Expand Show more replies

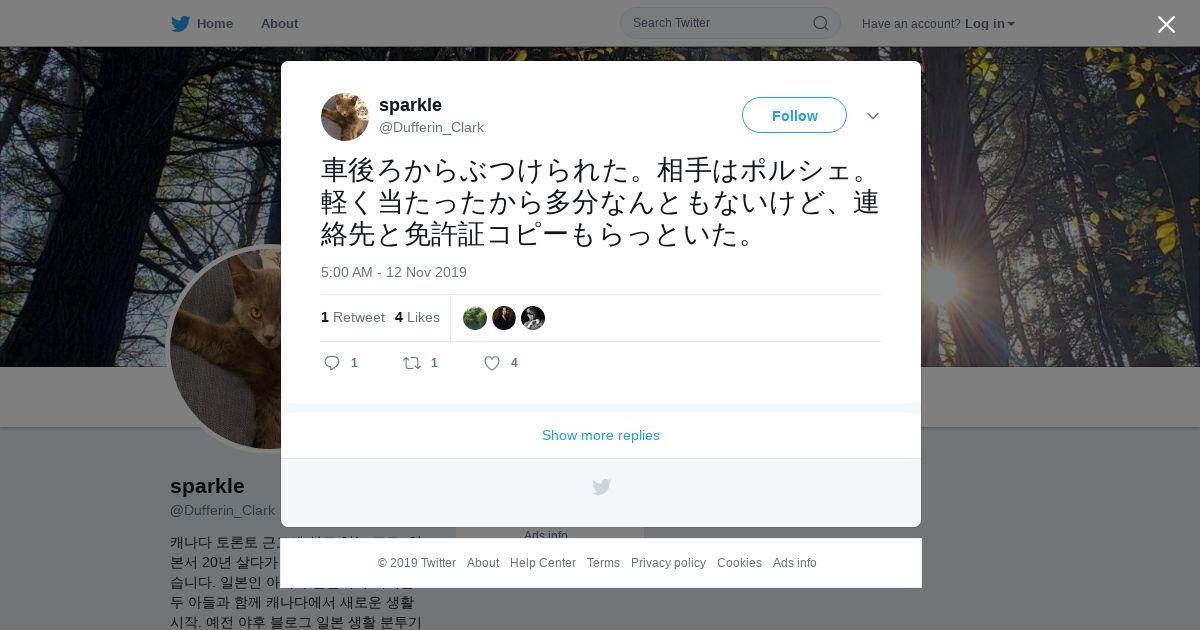click(x=601, y=435)
